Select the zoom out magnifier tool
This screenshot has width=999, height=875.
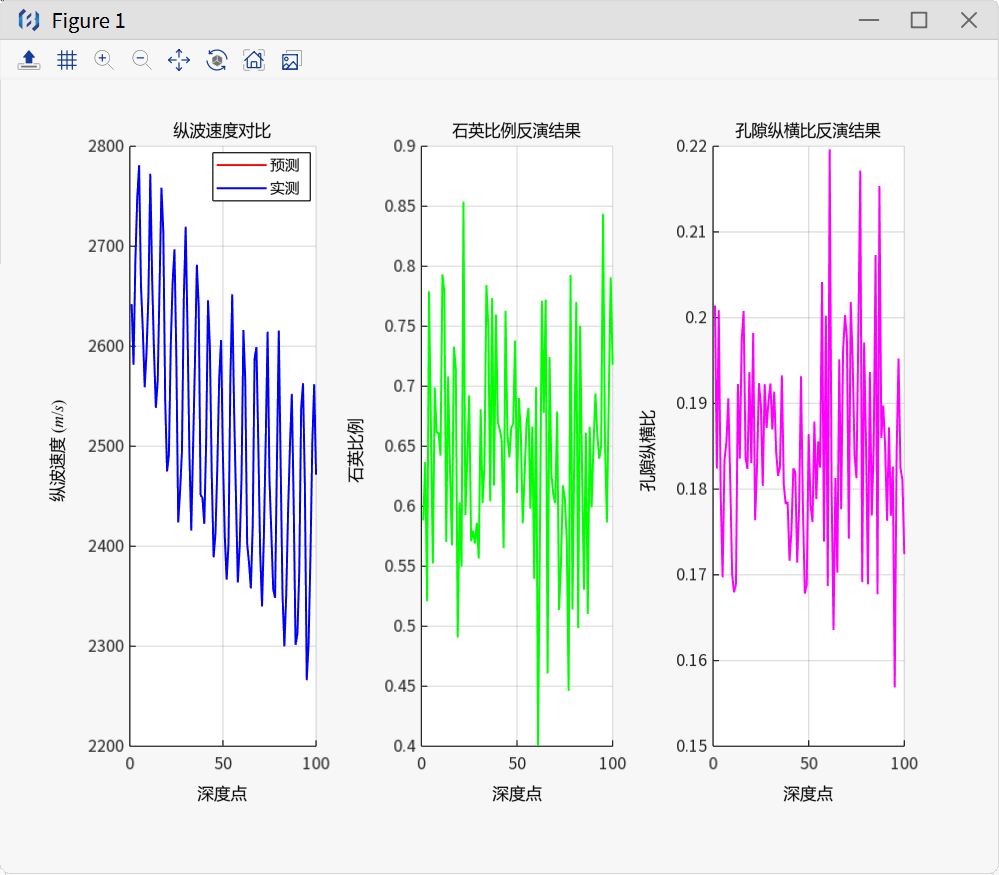[141, 61]
